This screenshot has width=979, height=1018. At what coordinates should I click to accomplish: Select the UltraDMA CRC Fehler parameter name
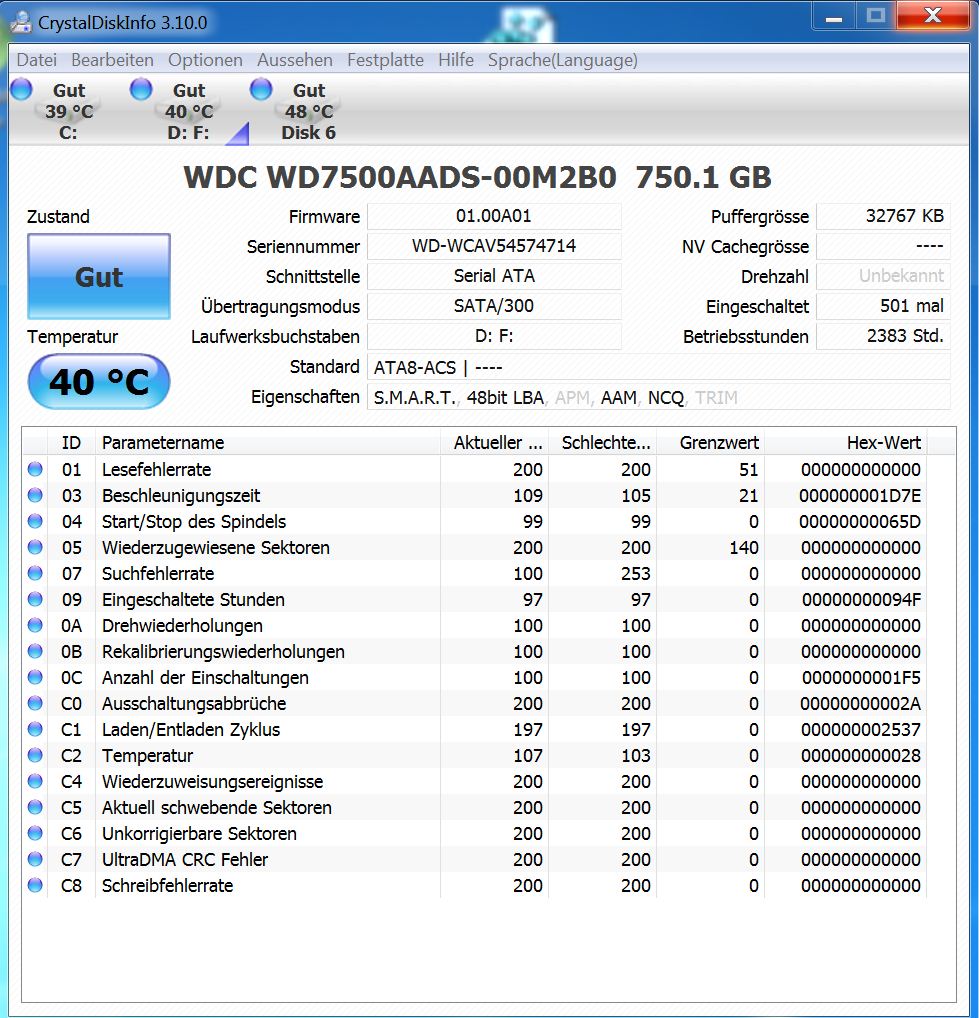(185, 860)
